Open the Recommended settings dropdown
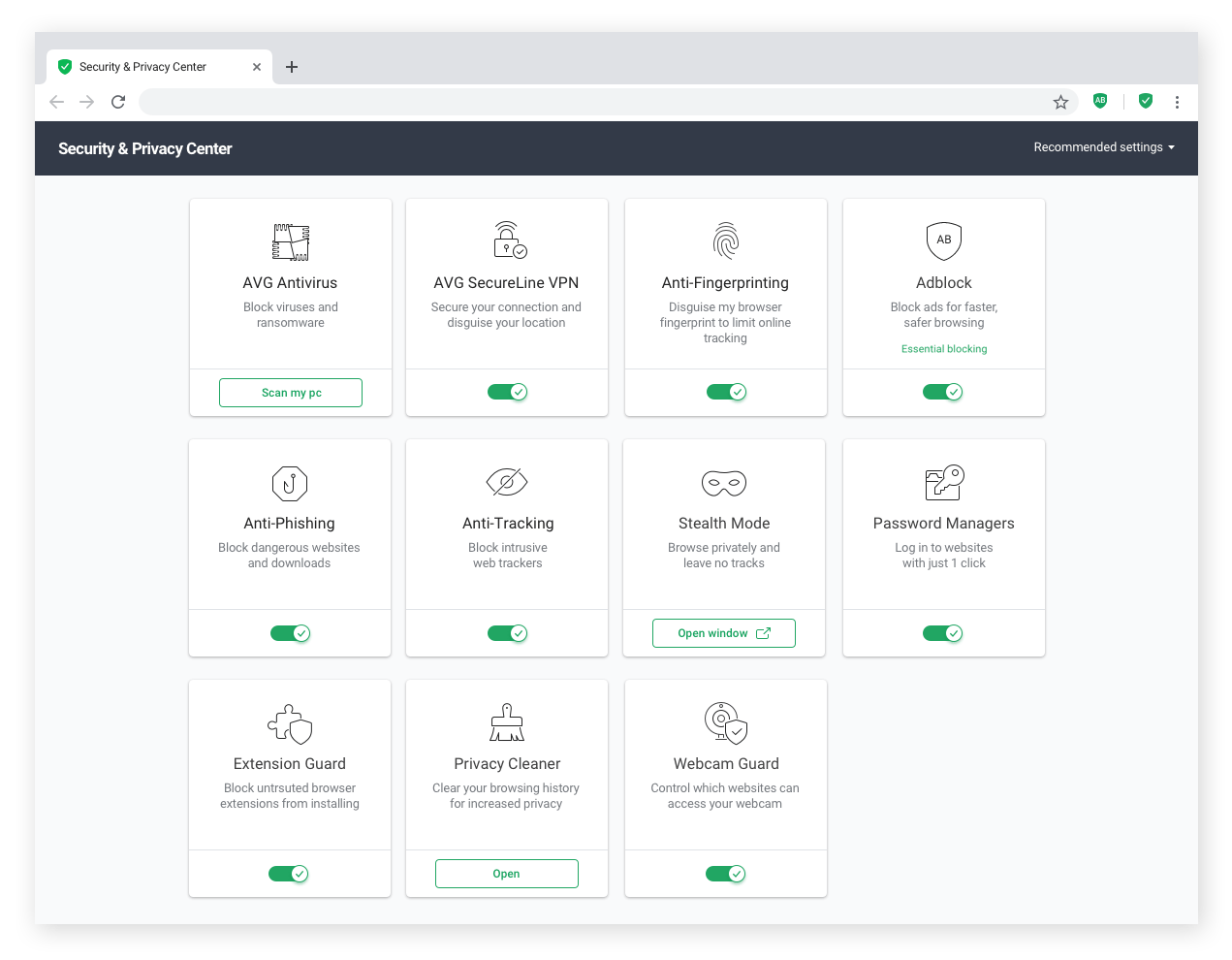The width and height of the screenshot is (1232, 960). click(1104, 147)
